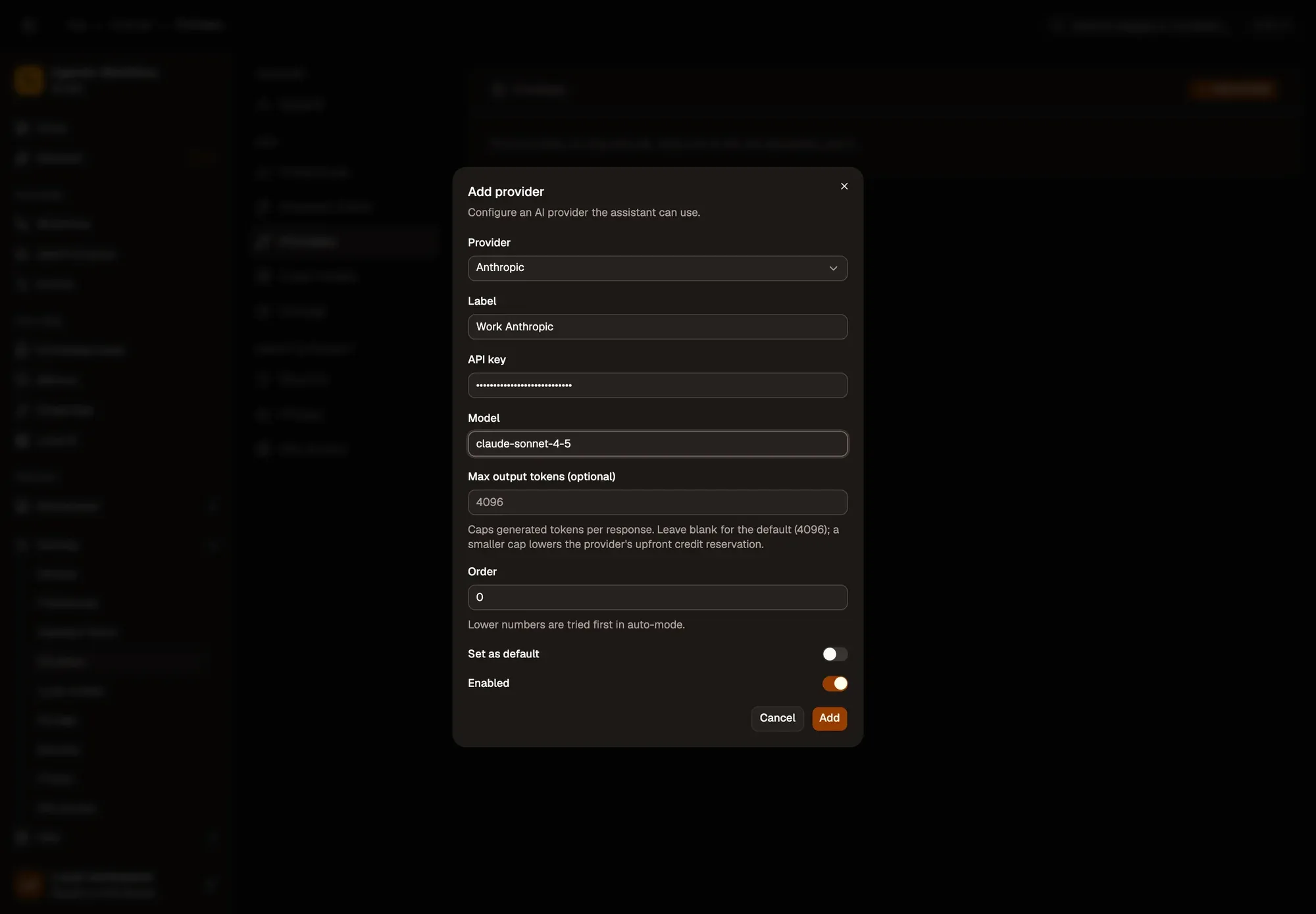Close the Add provider dialog
This screenshot has height=914, width=1316.
coord(844,186)
